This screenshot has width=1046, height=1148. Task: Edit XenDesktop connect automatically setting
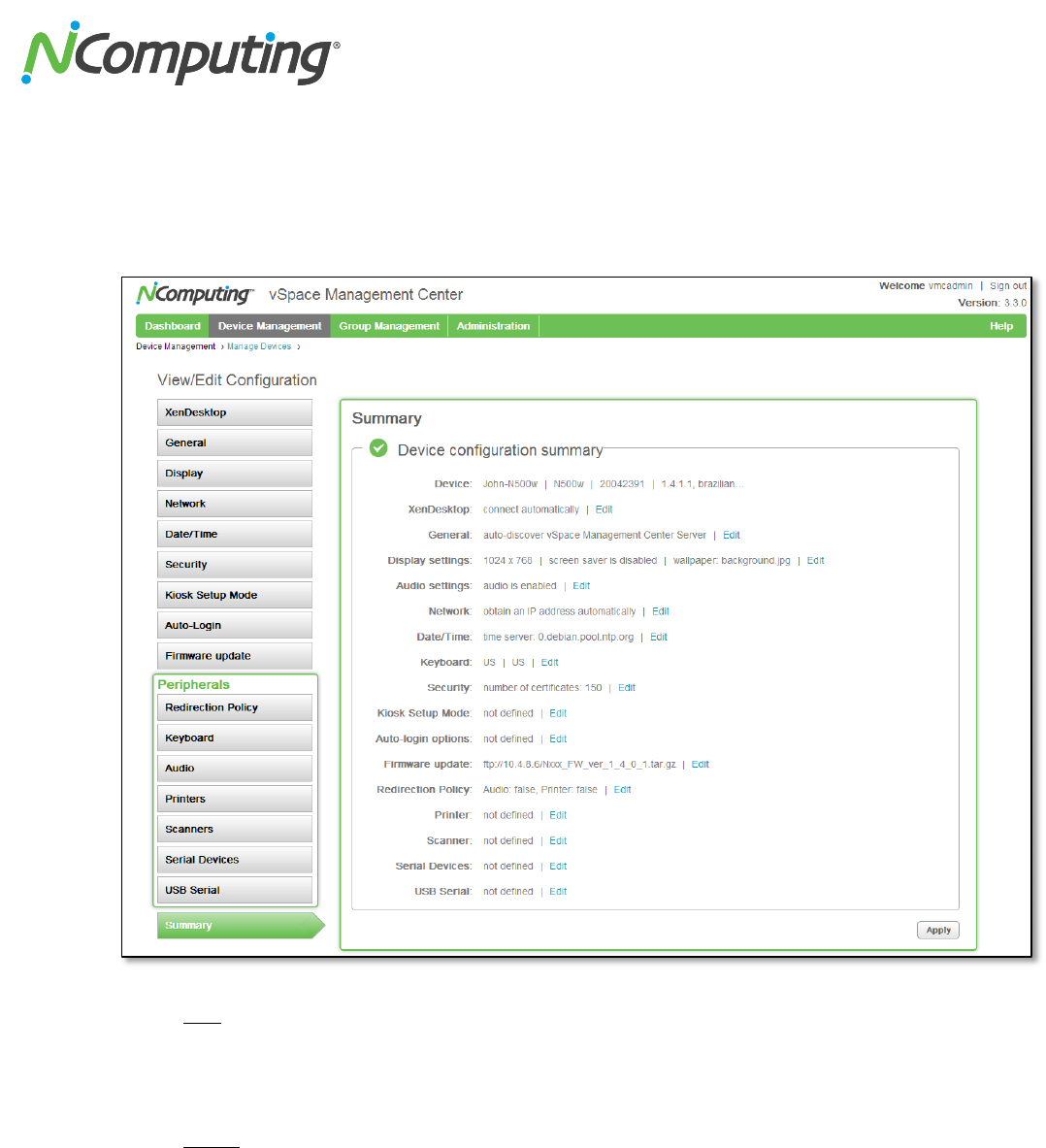click(x=604, y=509)
